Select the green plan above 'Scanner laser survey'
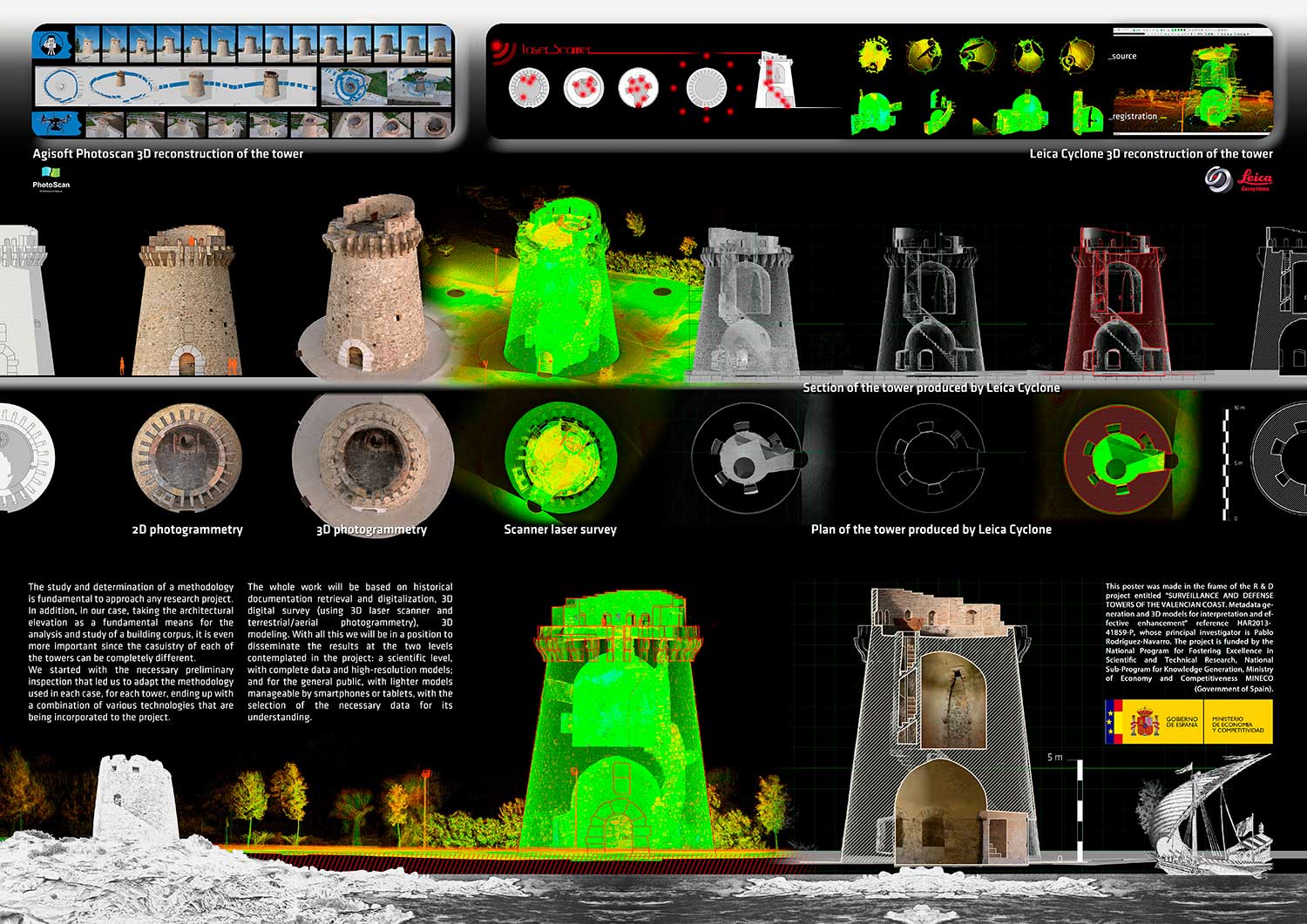1307x924 pixels. coord(560,457)
